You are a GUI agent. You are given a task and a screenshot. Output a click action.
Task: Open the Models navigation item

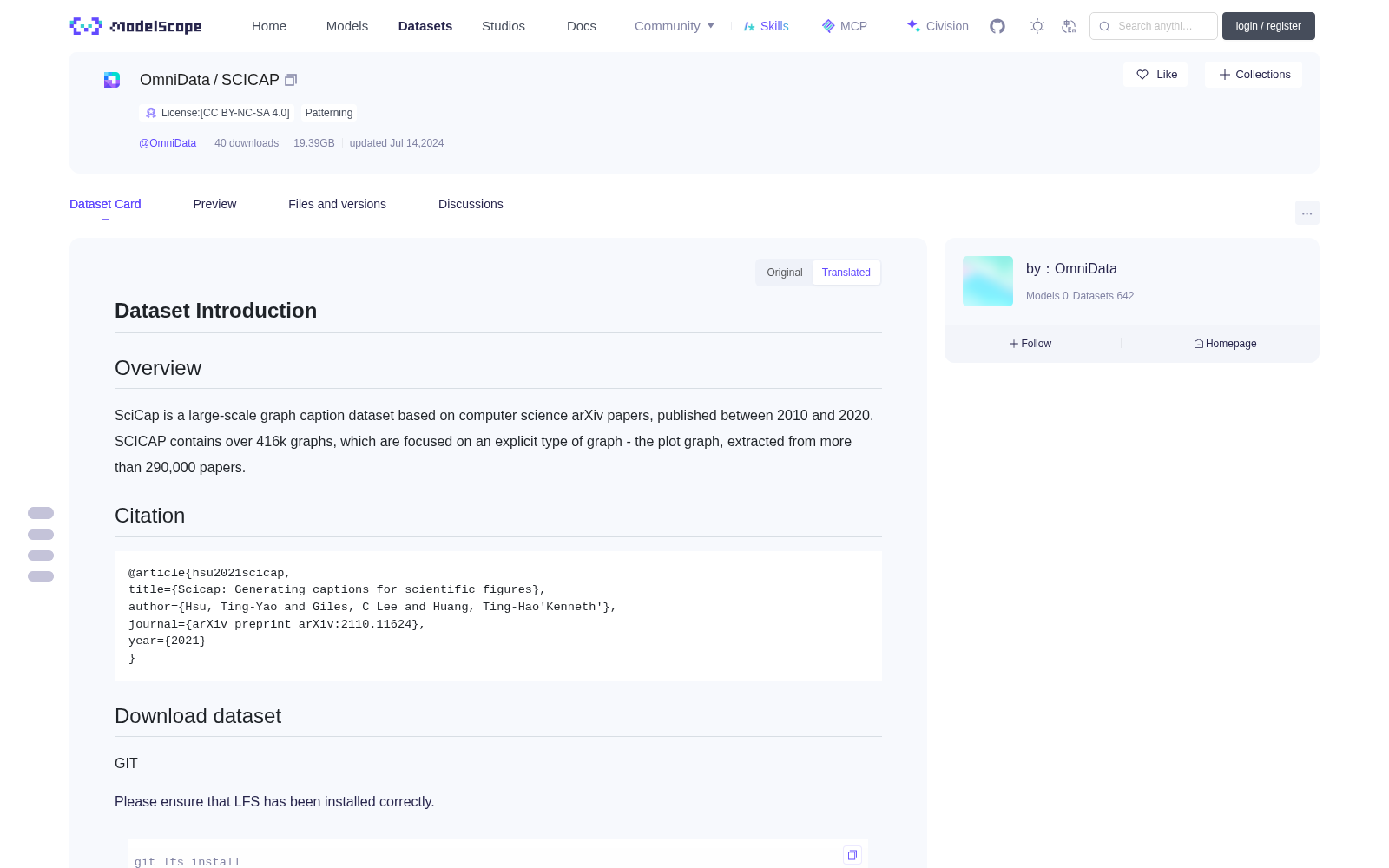347,26
